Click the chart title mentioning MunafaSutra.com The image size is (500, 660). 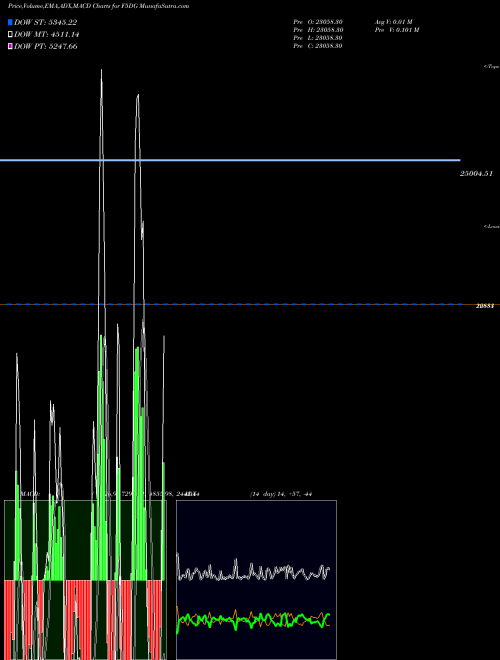[x=99, y=6]
